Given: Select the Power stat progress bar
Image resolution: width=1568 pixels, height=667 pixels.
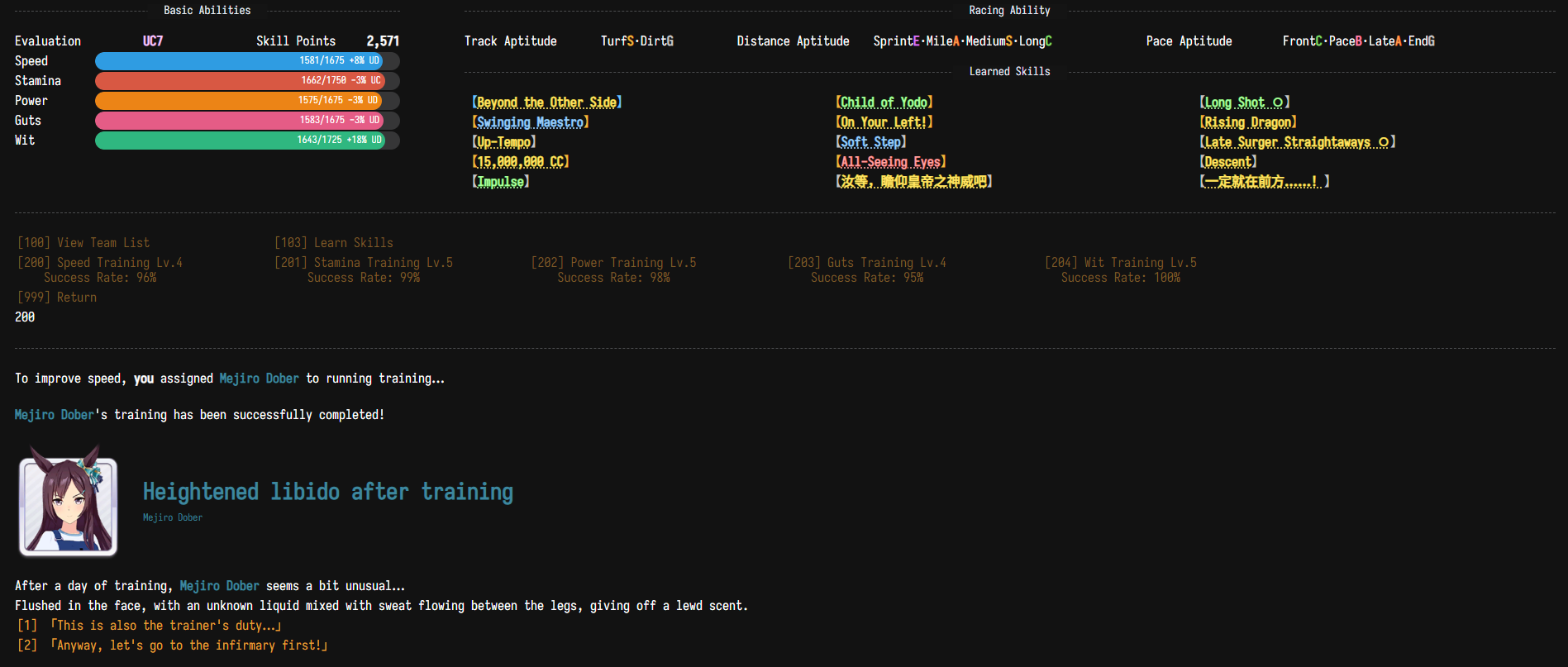Looking at the screenshot, I should [x=247, y=101].
